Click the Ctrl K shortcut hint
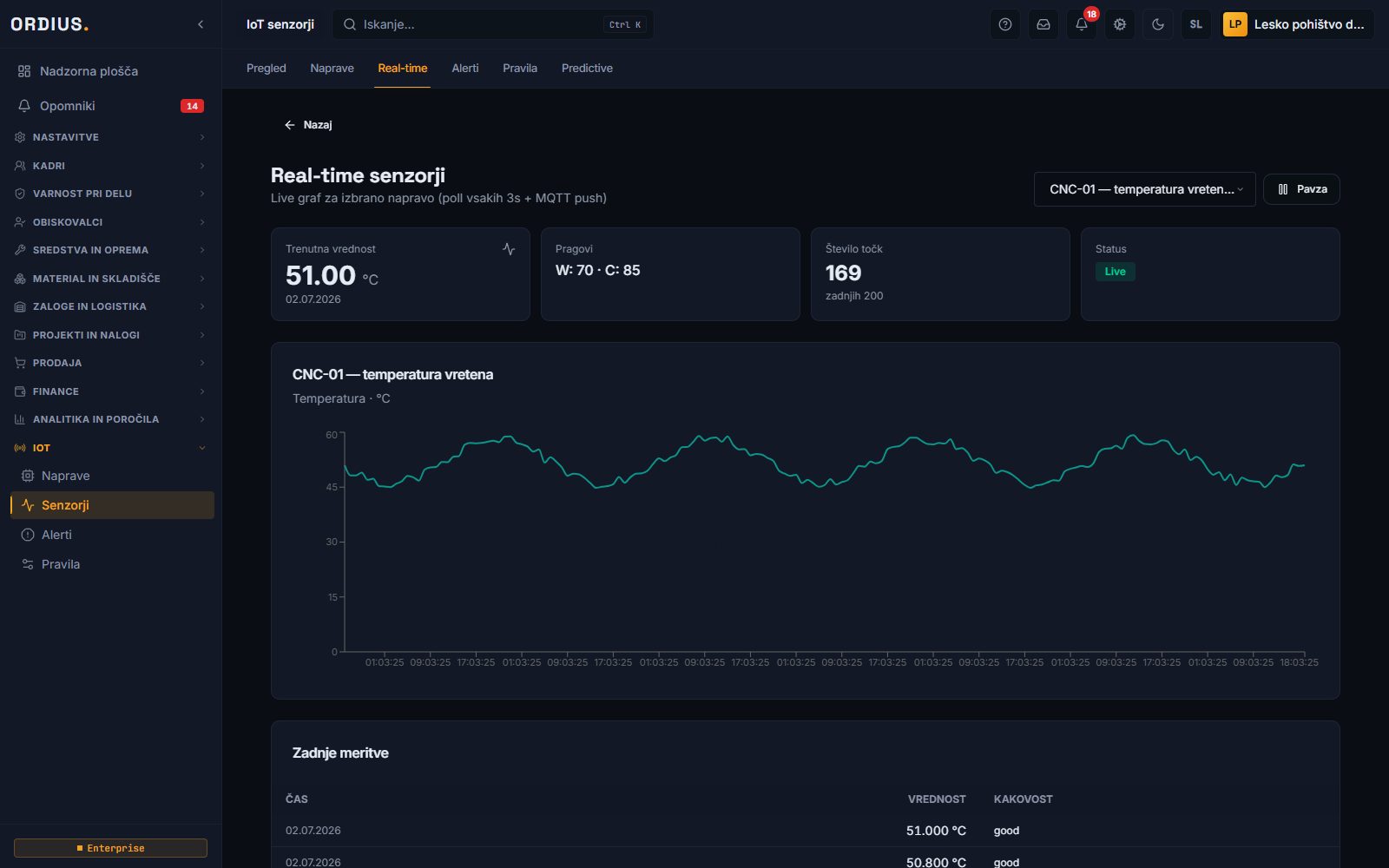Viewport: 1389px width, 868px height. coord(625,24)
